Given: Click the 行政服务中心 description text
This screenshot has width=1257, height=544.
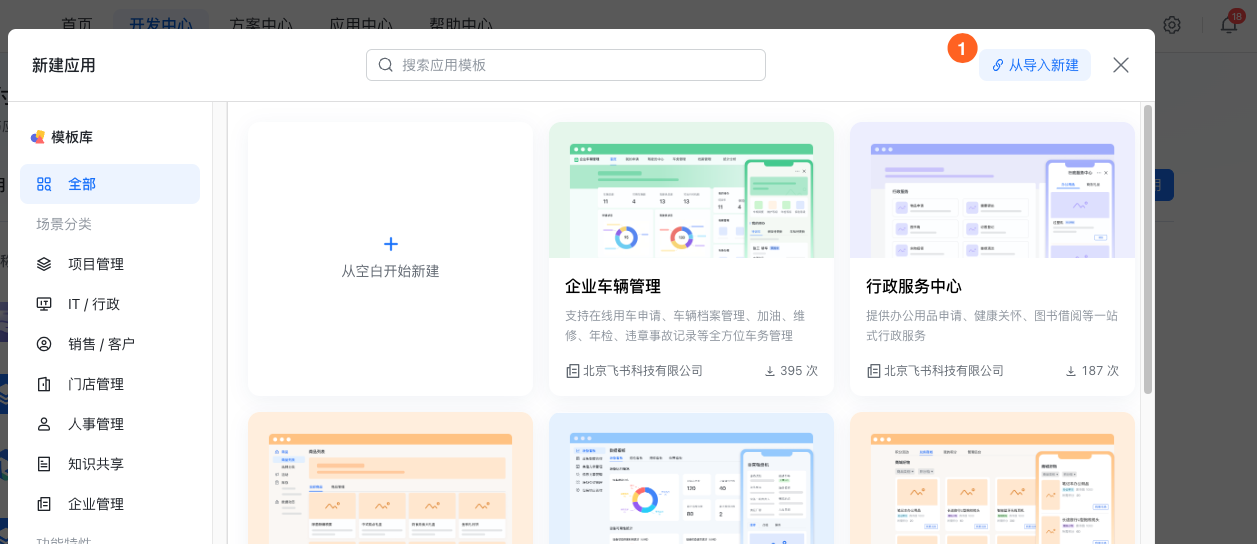Looking at the screenshot, I should [x=992, y=326].
